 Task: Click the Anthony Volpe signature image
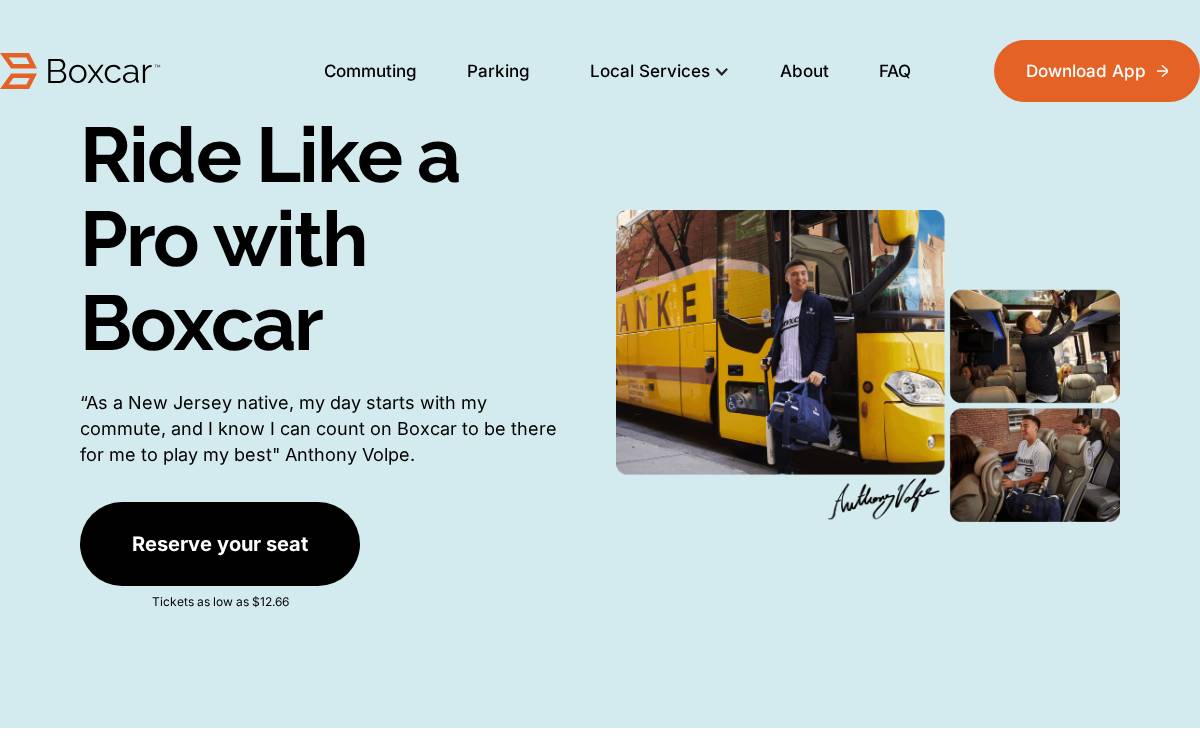pyautogui.click(x=884, y=498)
